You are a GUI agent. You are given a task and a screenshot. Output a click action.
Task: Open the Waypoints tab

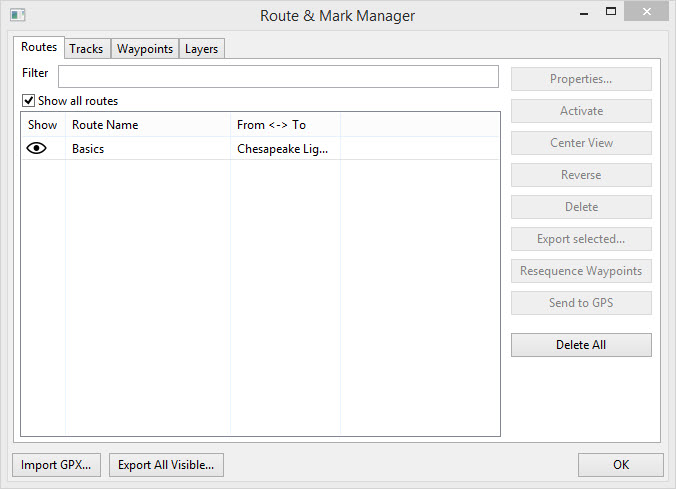pyautogui.click(x=145, y=49)
